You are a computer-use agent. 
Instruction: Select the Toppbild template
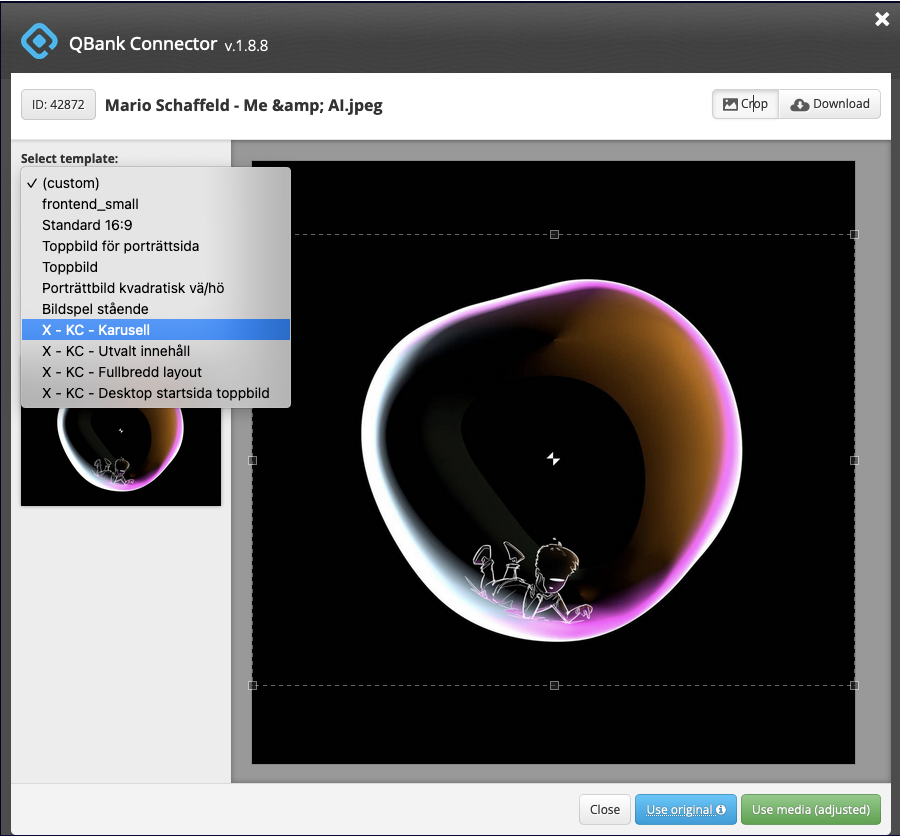coord(156,267)
